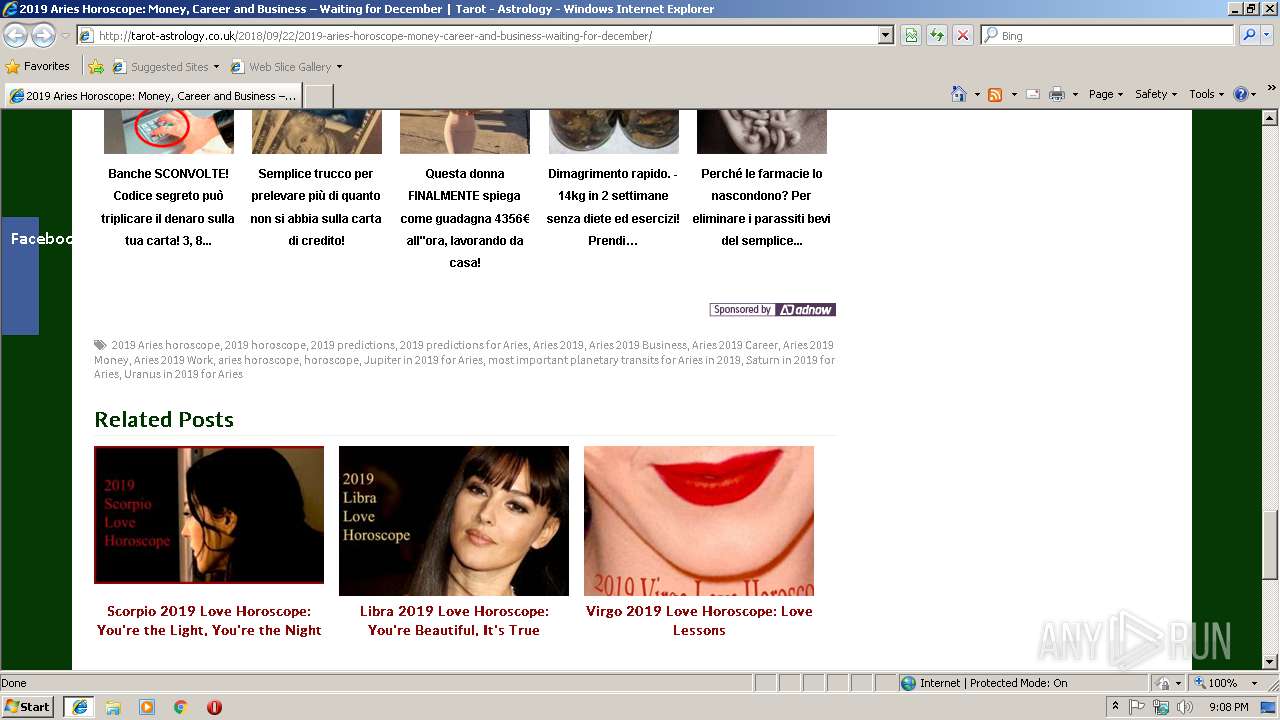This screenshot has width=1280, height=720.
Task: Expand the Suggested Sites dropdown
Action: coord(216,67)
